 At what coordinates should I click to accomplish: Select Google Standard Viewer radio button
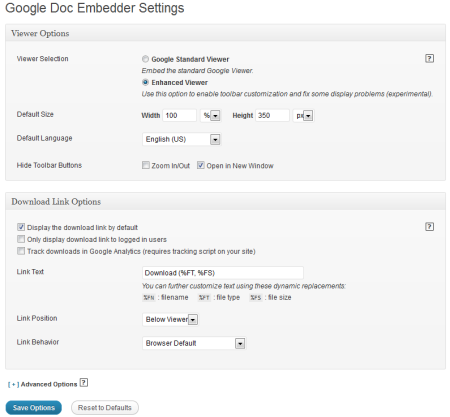[x=145, y=59]
